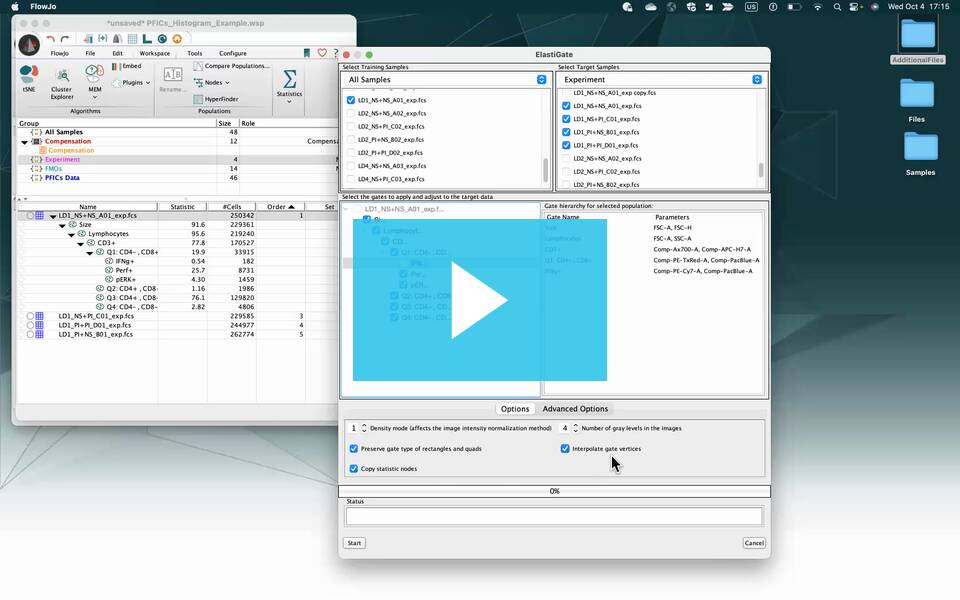This screenshot has width=960, height=600.
Task: Toggle Preserve gate type of rectangles and quads
Action: [x=353, y=449]
